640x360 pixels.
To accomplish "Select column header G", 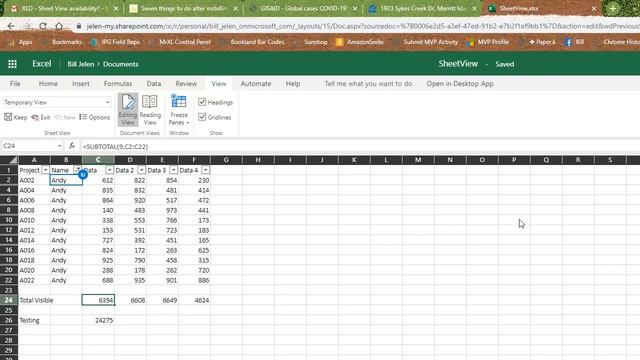I will click(226, 160).
